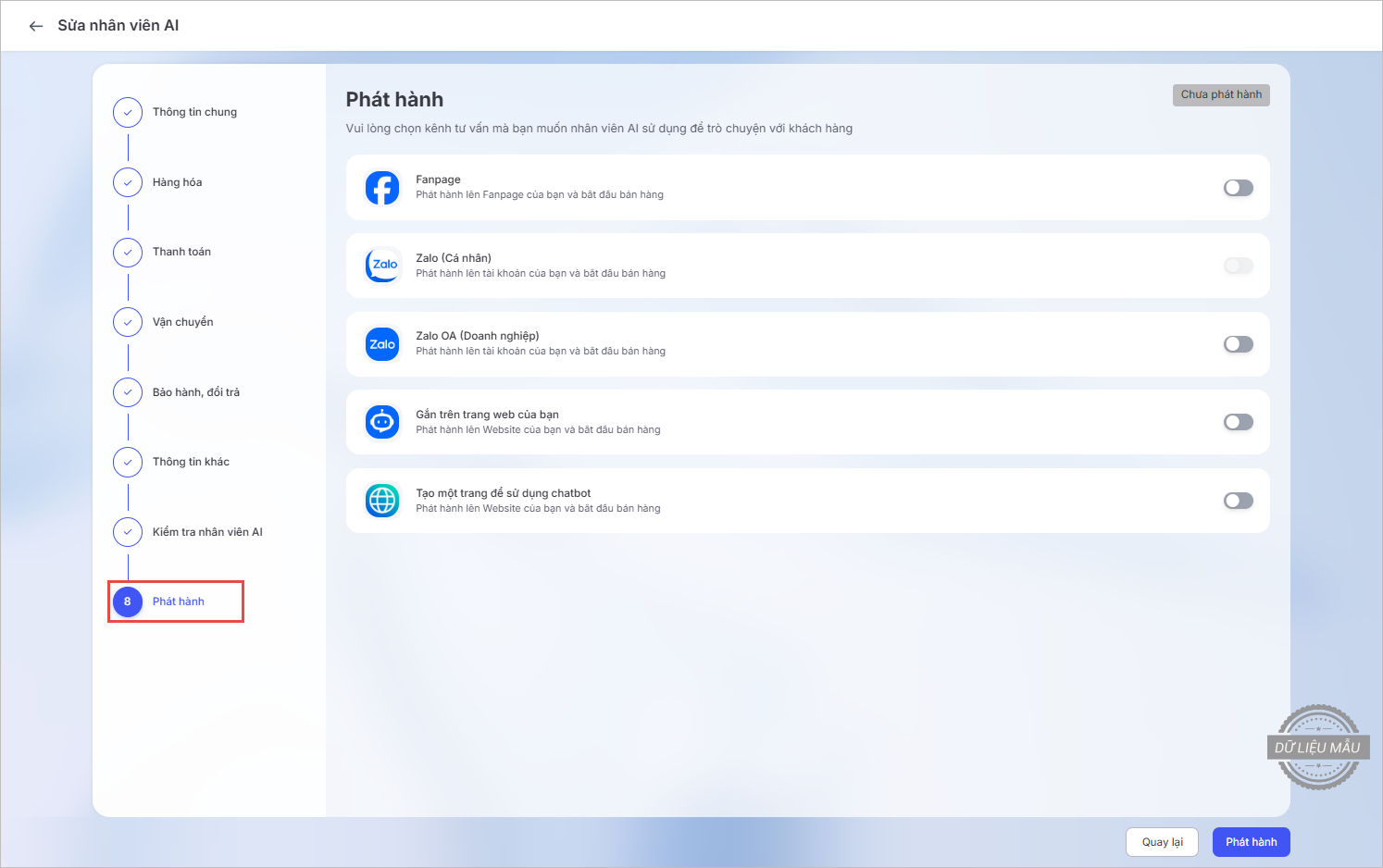
Task: Click the Chưa phát hành status badge
Action: 1220,94
